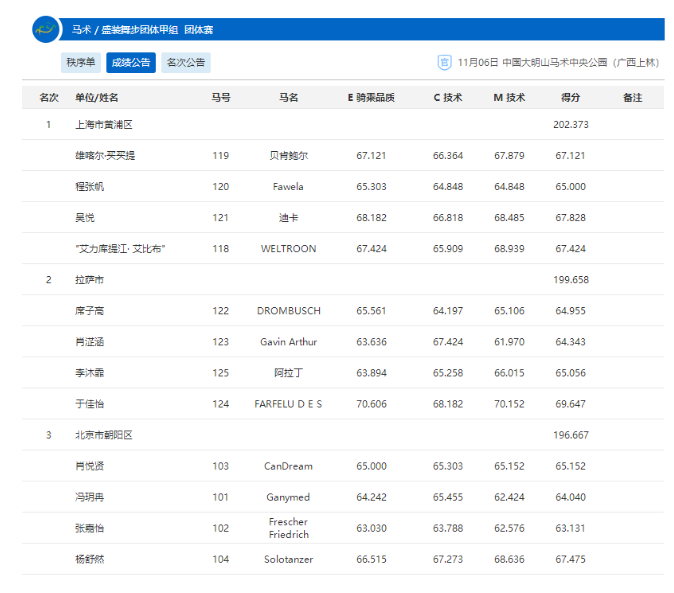
Task: Click the 名次 column header
Action: [x=48, y=98]
